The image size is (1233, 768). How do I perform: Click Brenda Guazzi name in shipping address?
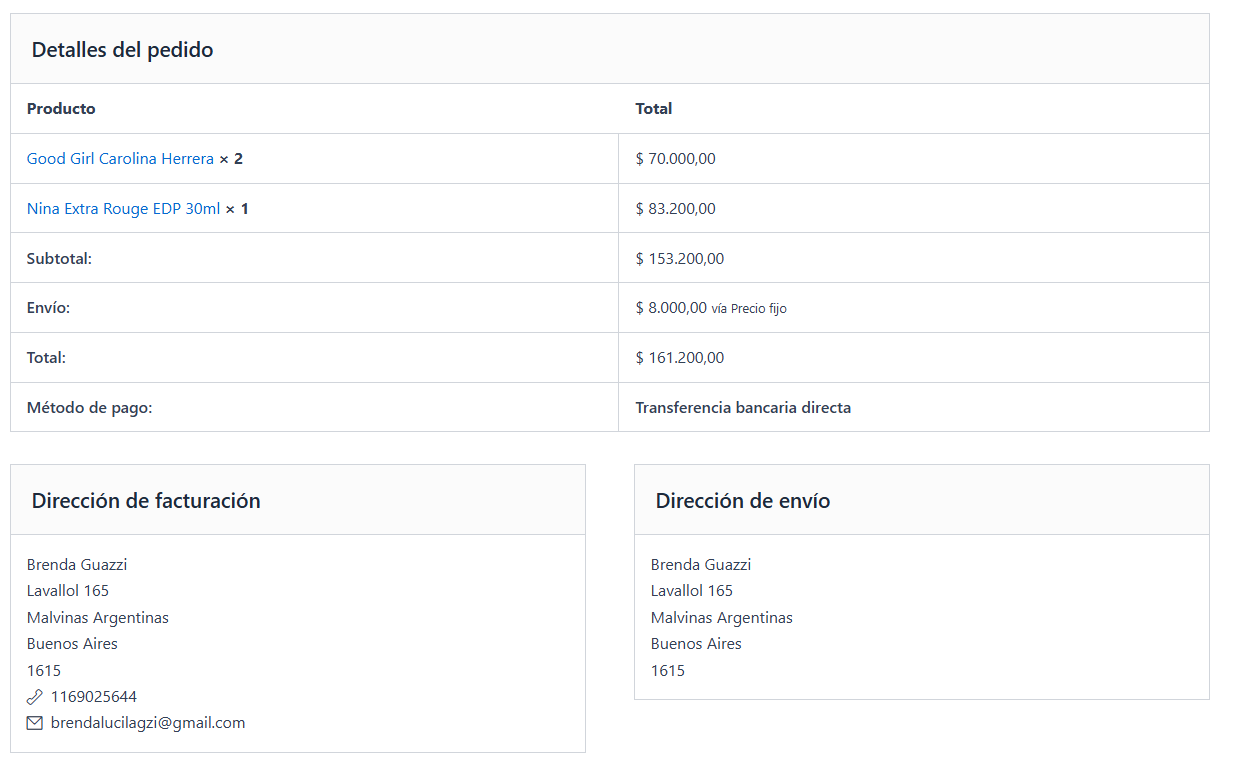pyautogui.click(x=701, y=565)
